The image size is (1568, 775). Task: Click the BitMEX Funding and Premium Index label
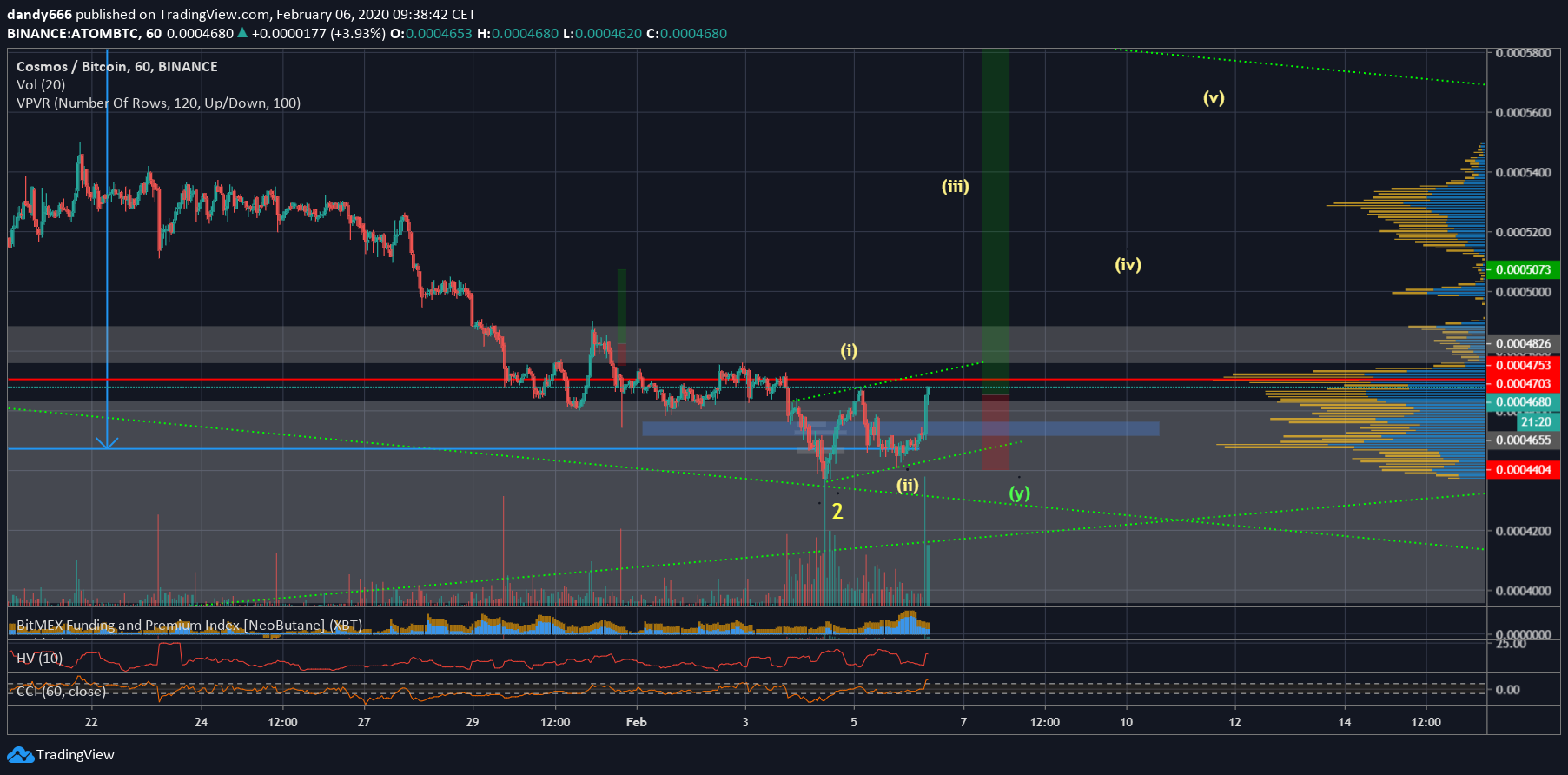pyautogui.click(x=189, y=625)
